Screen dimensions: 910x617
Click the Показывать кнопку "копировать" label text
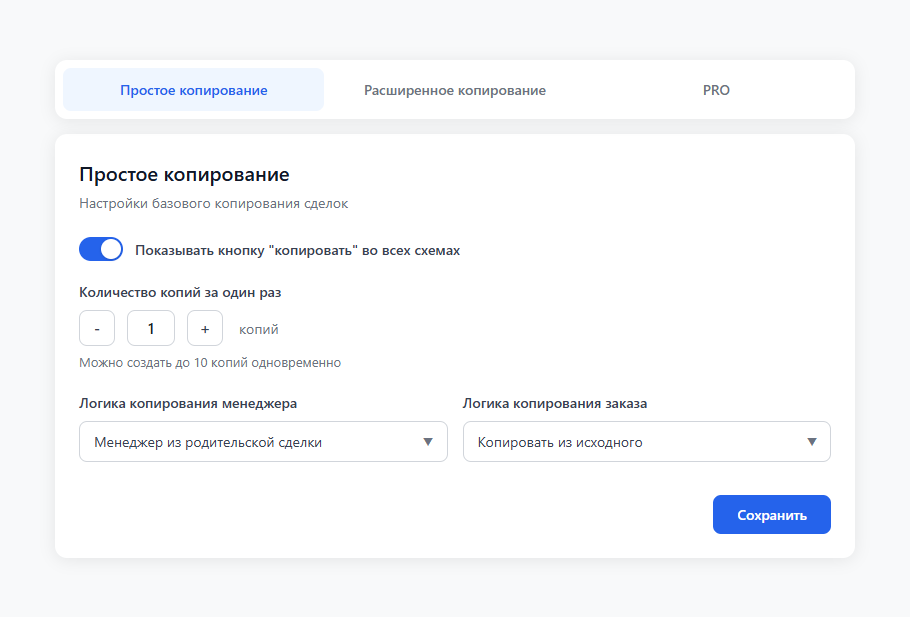(297, 251)
